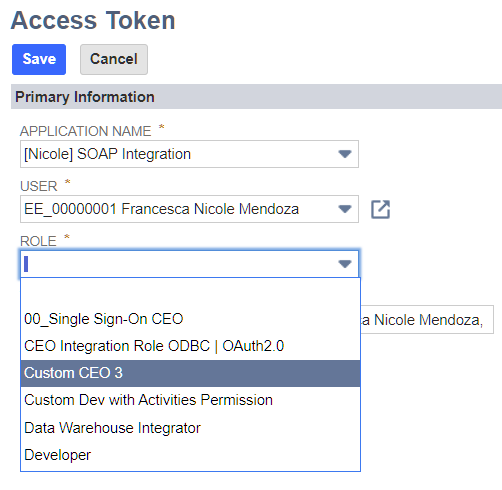
Task: Select the blank role option
Action: (190, 292)
